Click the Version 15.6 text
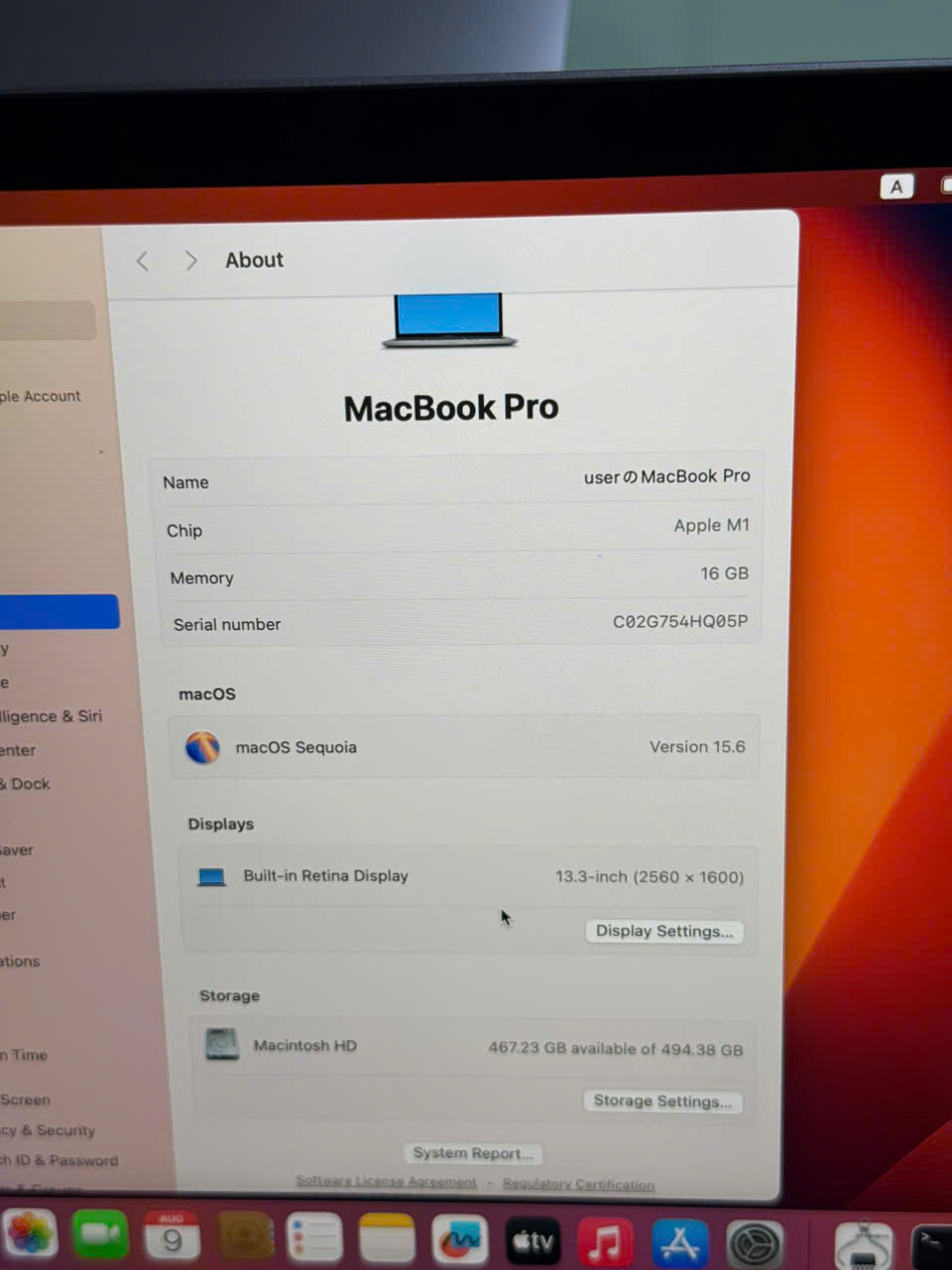This screenshot has height=1270, width=952. pos(697,747)
